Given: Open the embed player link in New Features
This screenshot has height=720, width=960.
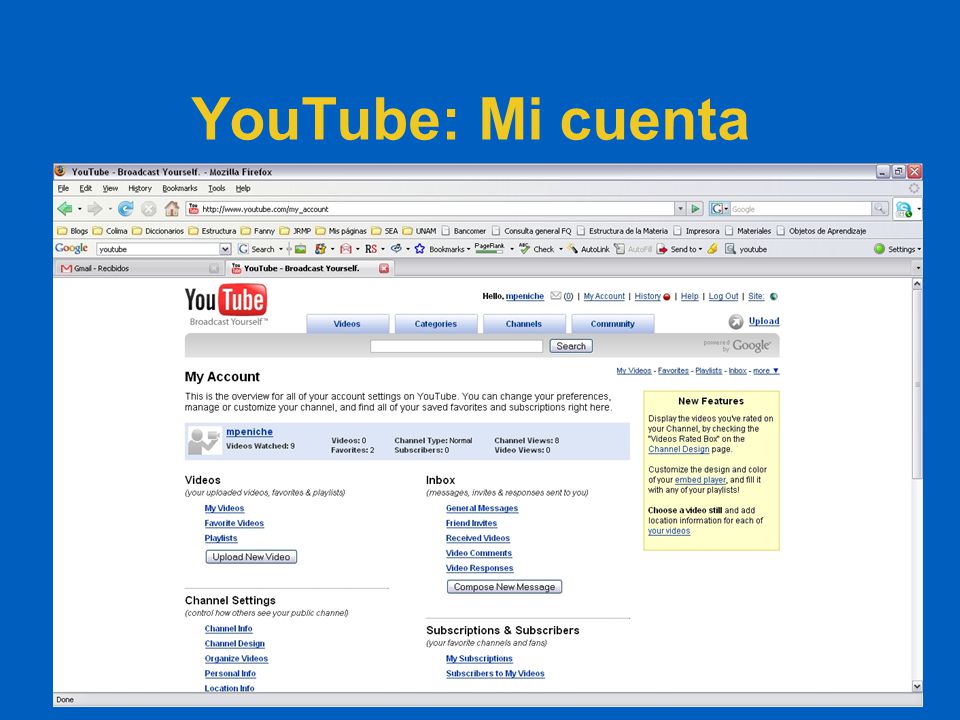Looking at the screenshot, I should (x=700, y=480).
